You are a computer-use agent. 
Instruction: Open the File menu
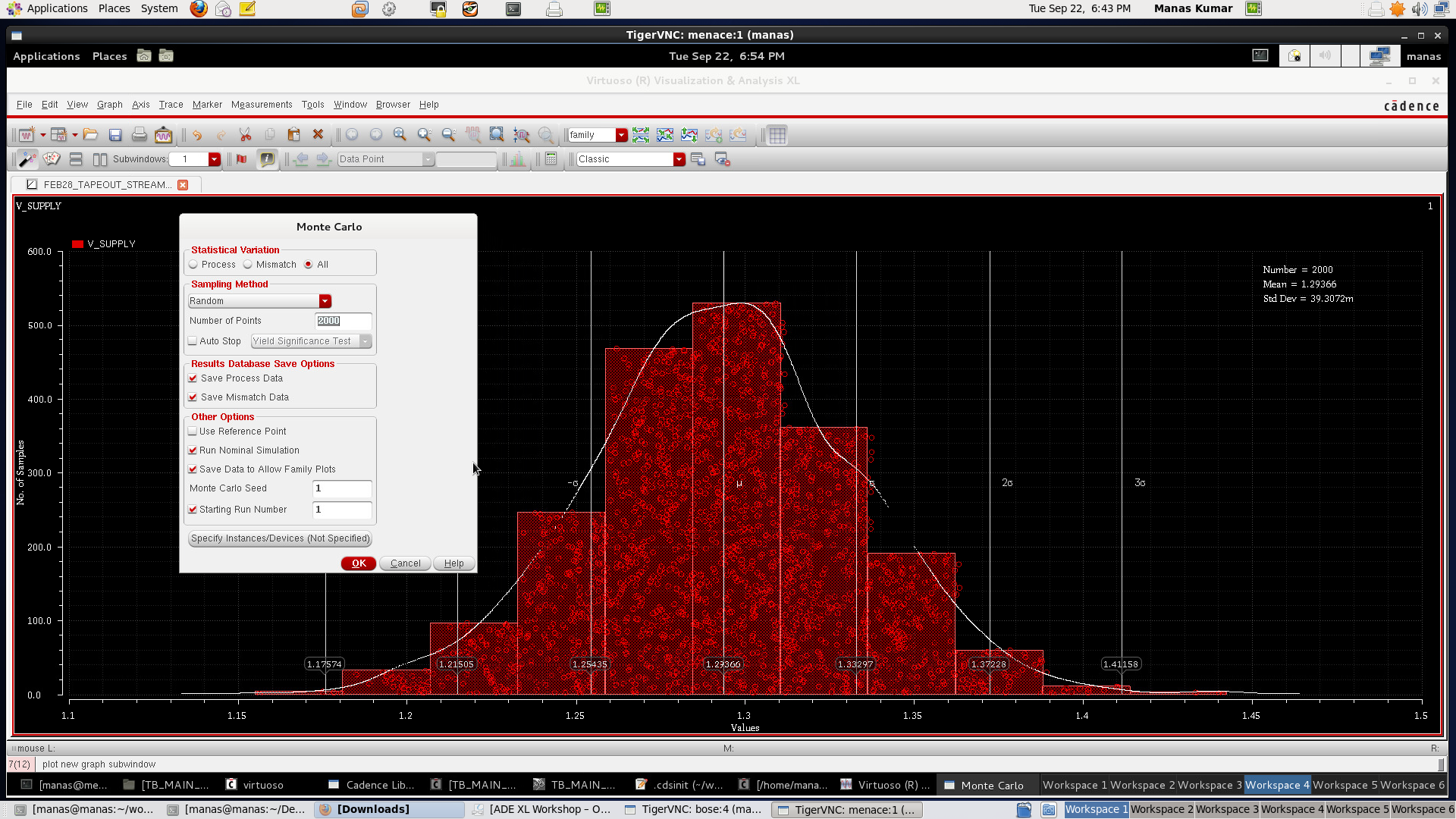tap(24, 105)
